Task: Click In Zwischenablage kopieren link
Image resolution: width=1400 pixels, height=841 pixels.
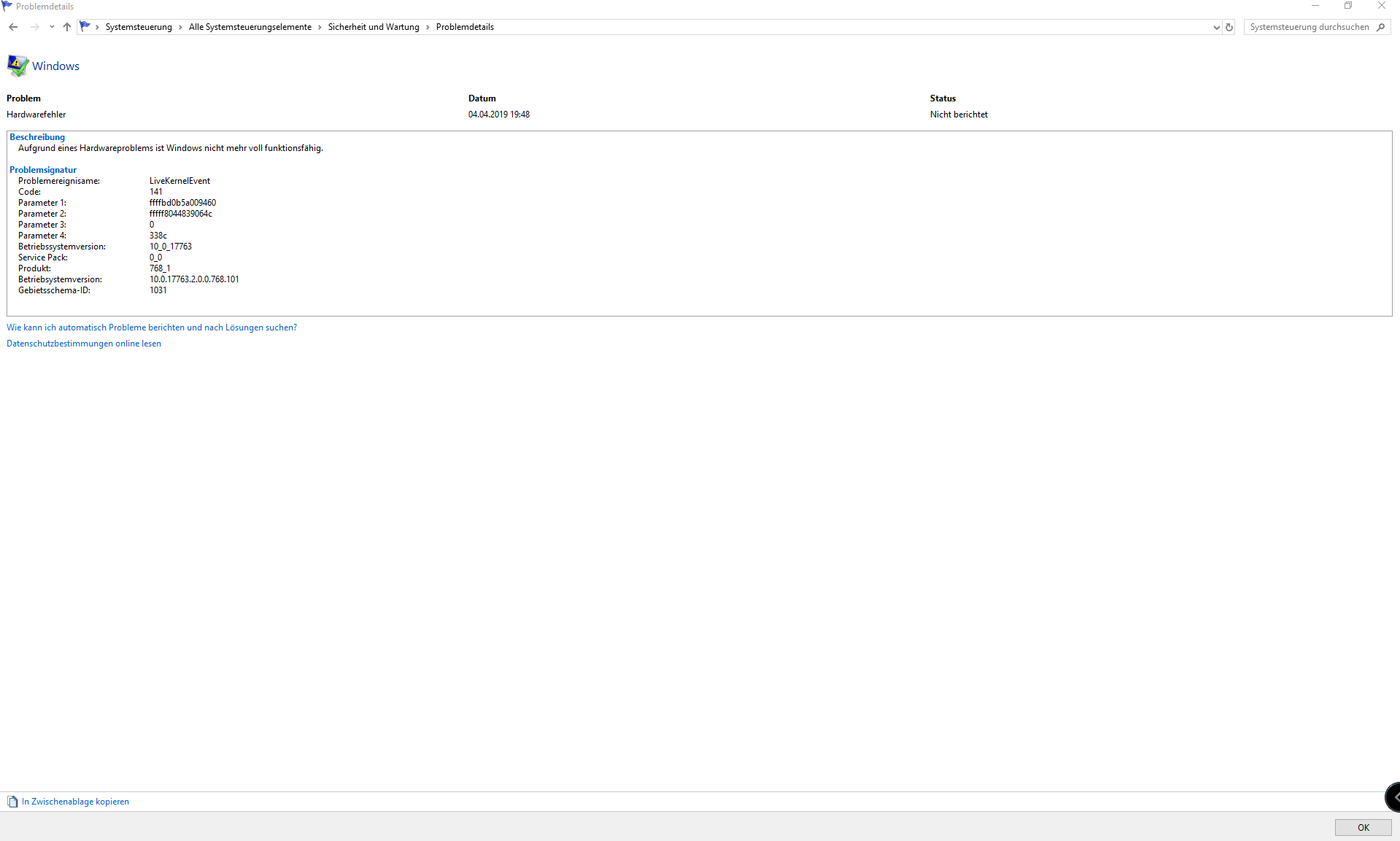Action: [75, 802]
